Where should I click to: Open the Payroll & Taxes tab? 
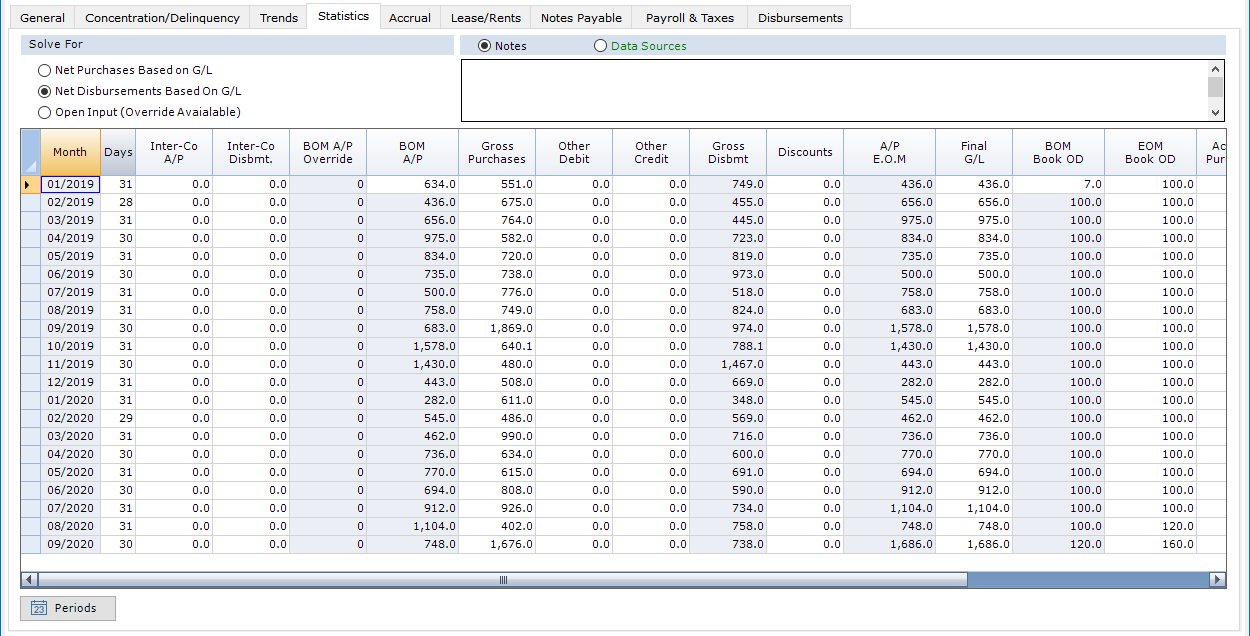[x=689, y=18]
